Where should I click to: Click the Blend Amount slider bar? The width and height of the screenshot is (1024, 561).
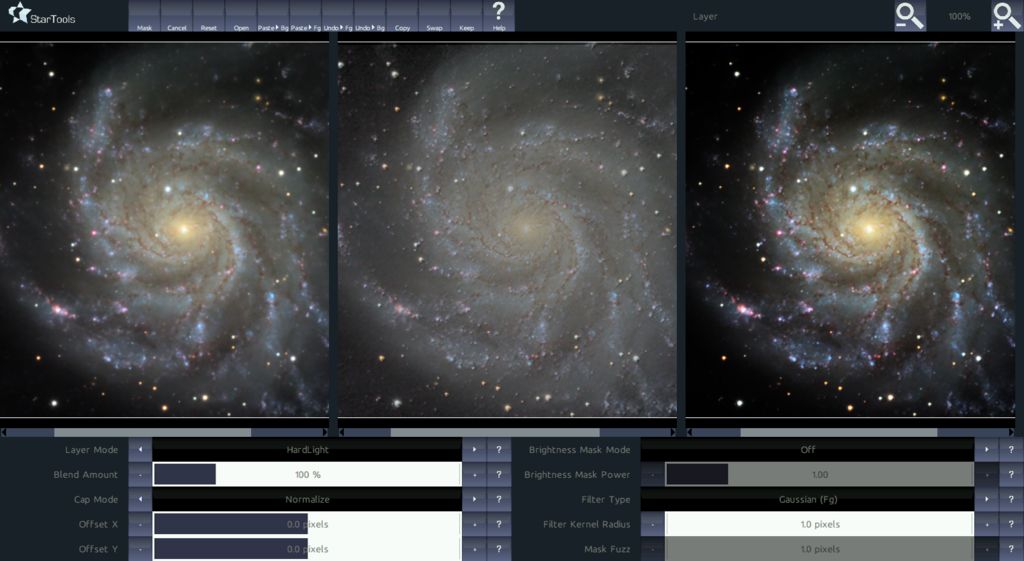coord(307,475)
